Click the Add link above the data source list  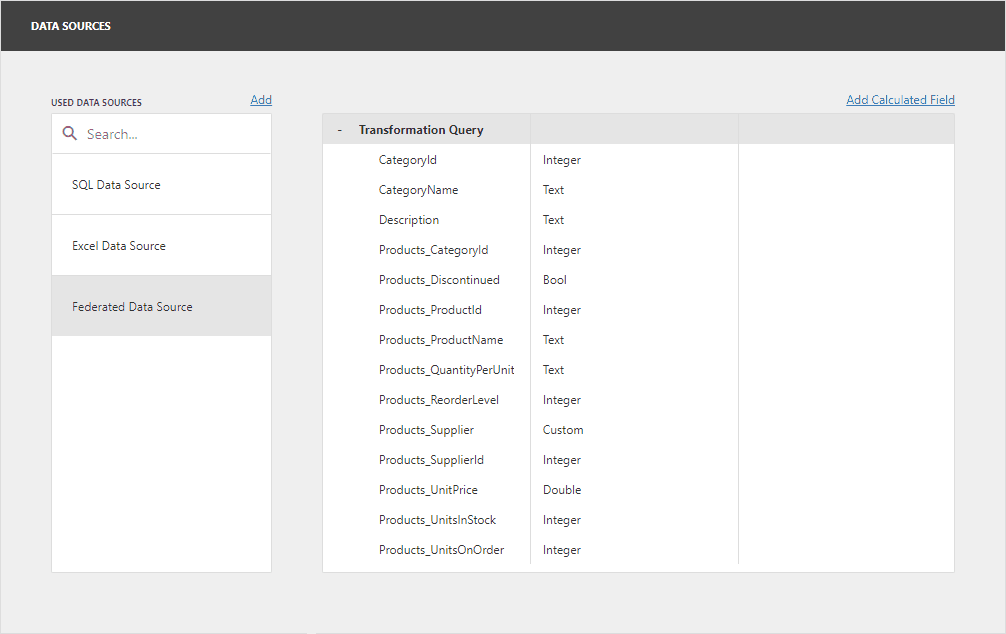260,99
